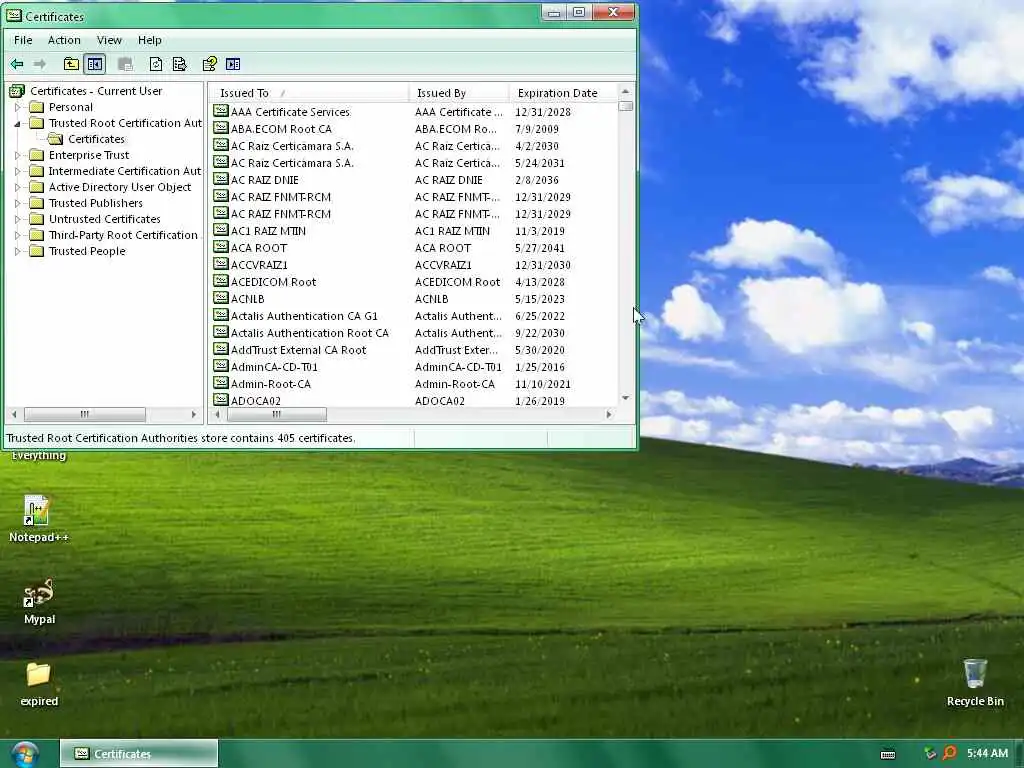Select the ADOCA02 certificate icon

(221, 400)
